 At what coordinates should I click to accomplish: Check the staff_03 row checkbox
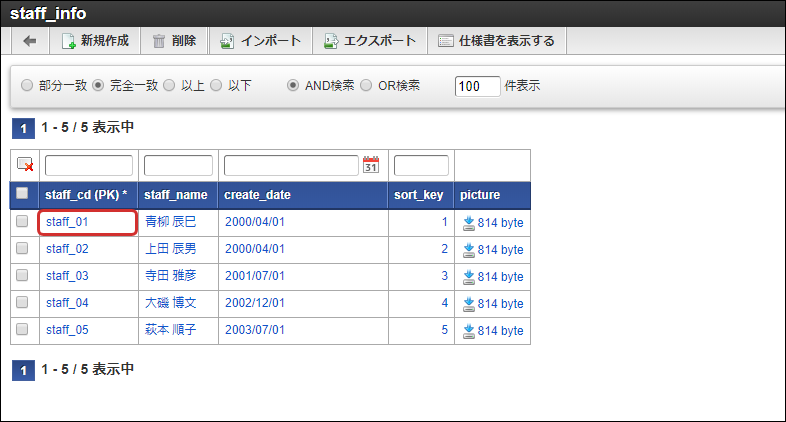pos(22,276)
